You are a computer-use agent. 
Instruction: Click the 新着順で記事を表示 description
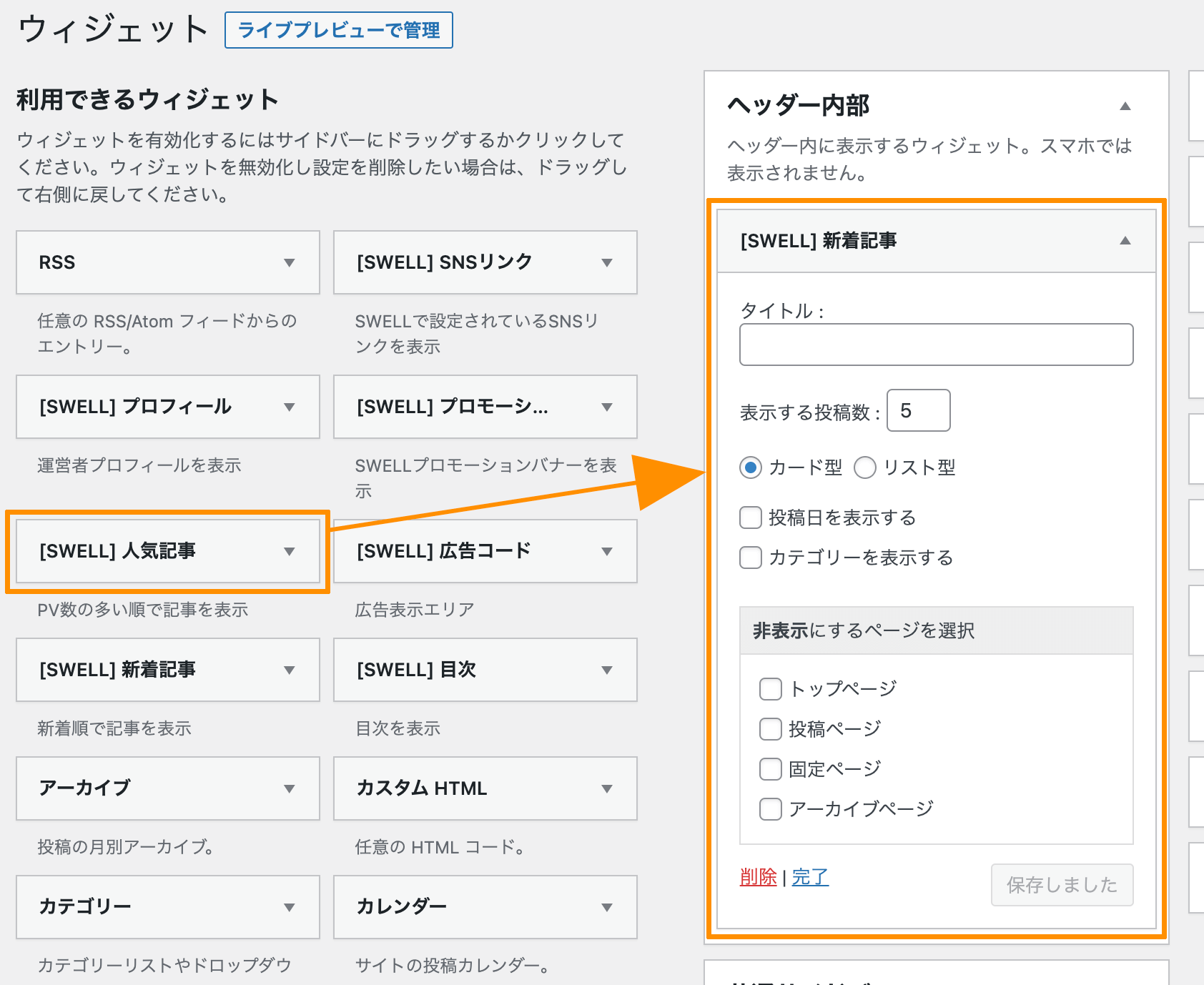[x=114, y=728]
